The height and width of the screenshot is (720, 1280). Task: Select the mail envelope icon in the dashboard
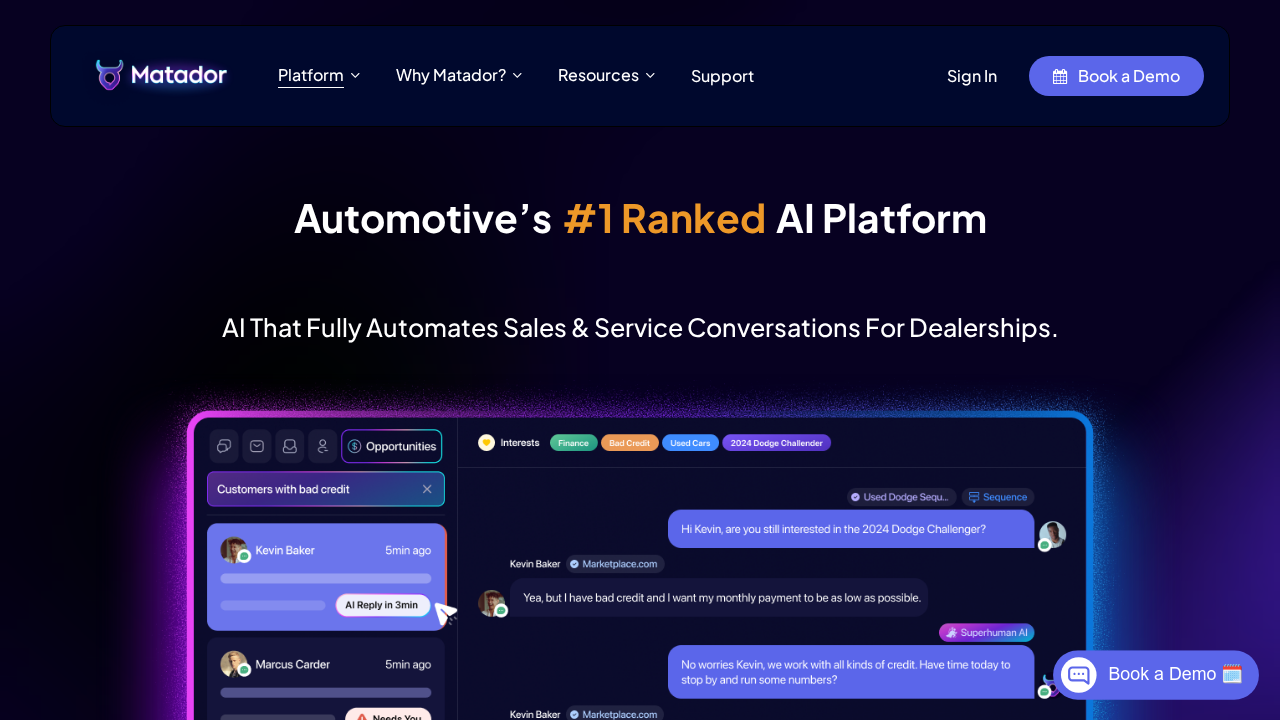tap(257, 446)
